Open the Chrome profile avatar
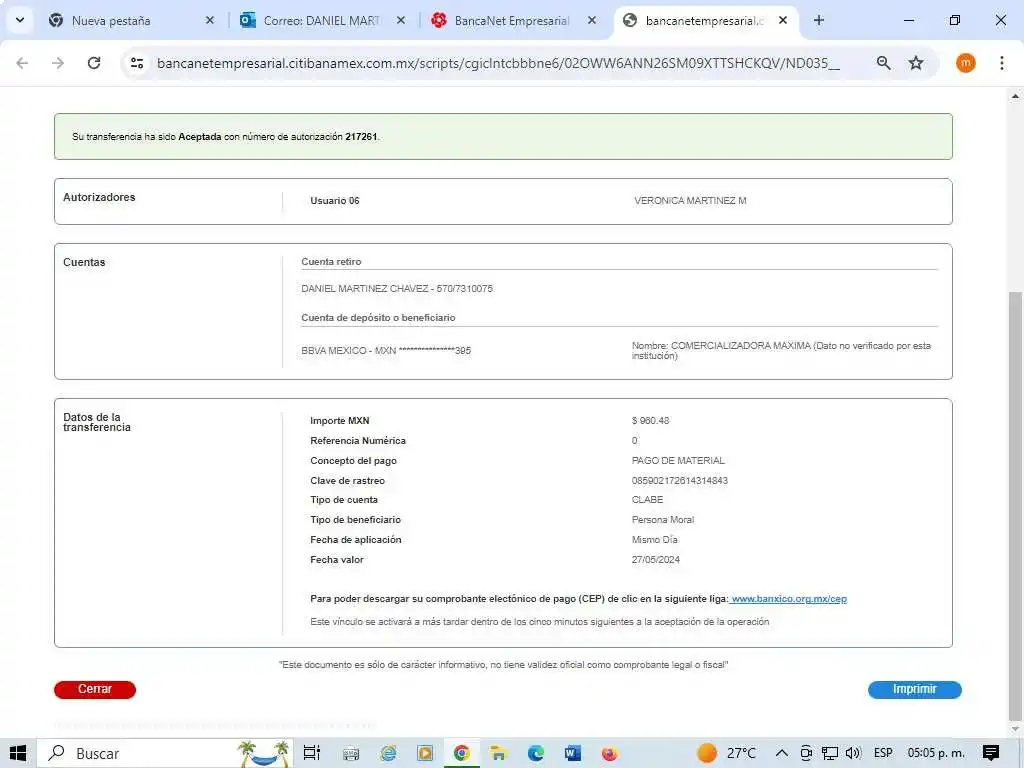Image resolution: width=1024 pixels, height=768 pixels. click(965, 63)
